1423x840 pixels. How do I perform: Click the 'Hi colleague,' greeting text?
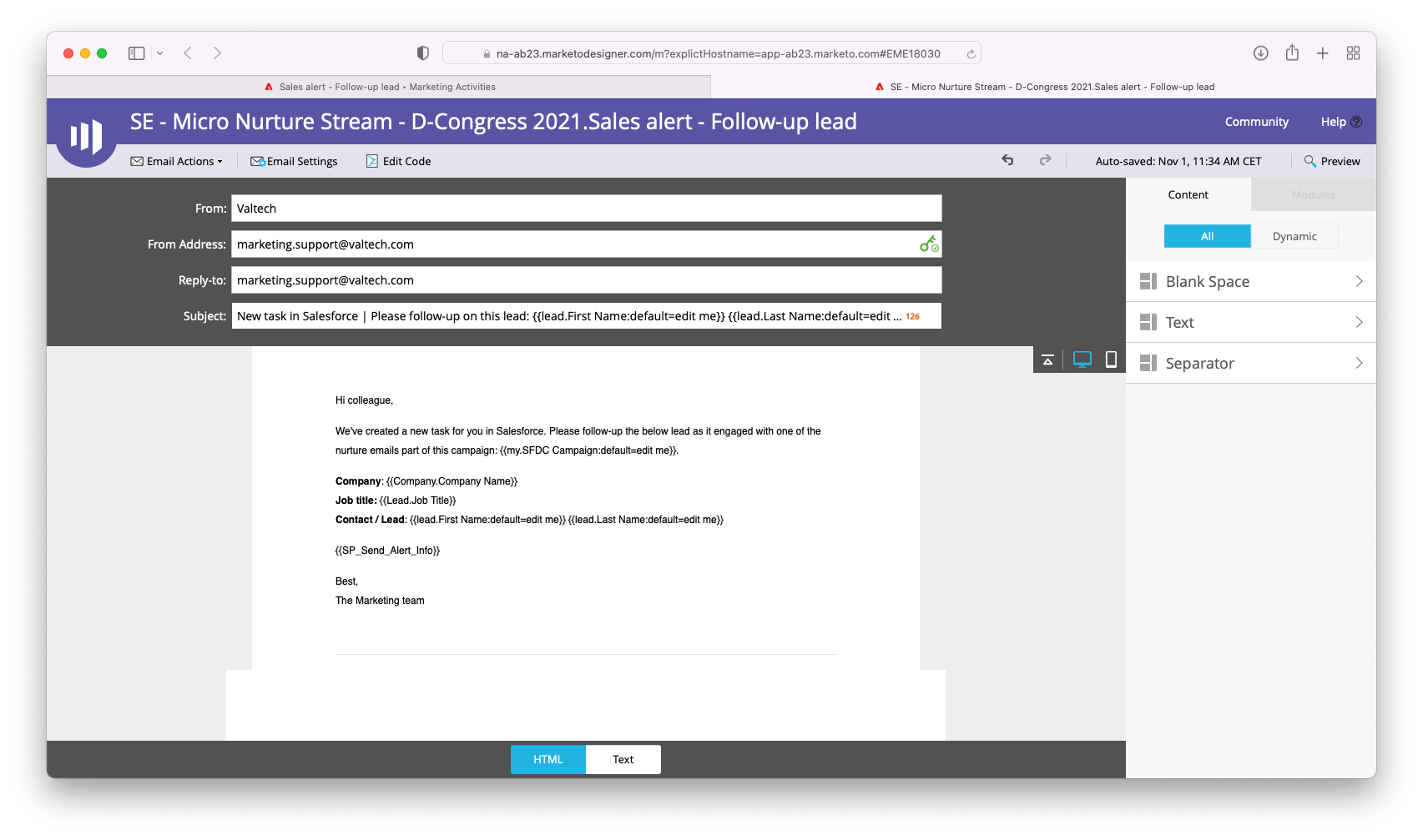click(364, 400)
